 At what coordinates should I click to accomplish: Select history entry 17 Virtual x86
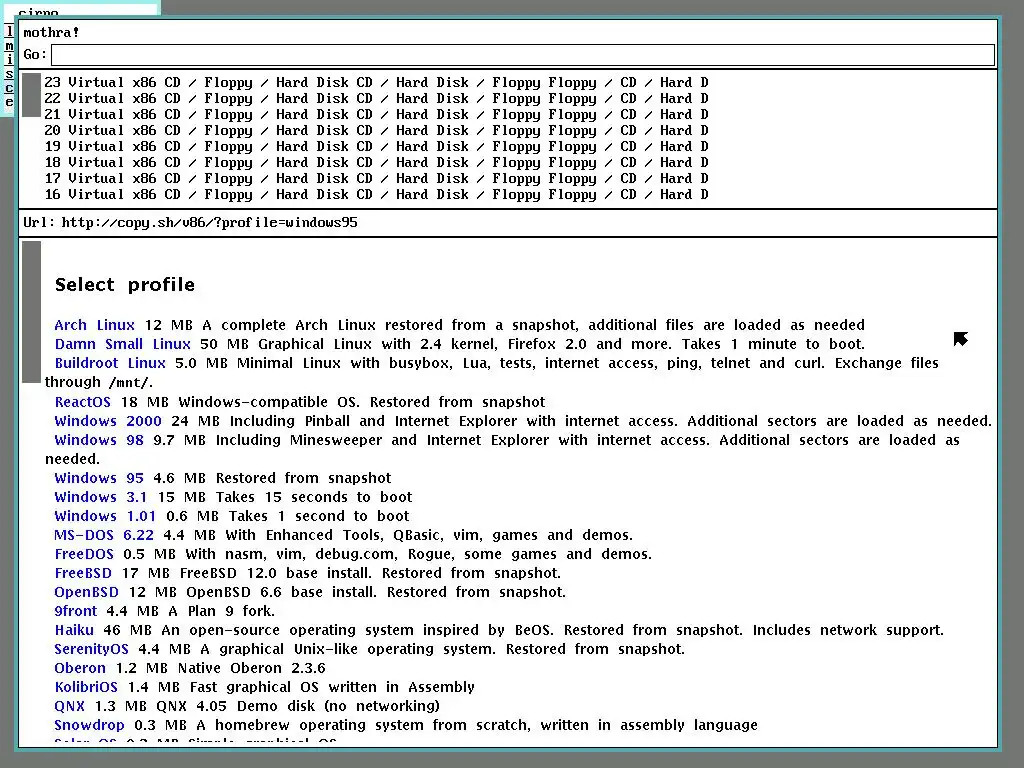point(376,178)
